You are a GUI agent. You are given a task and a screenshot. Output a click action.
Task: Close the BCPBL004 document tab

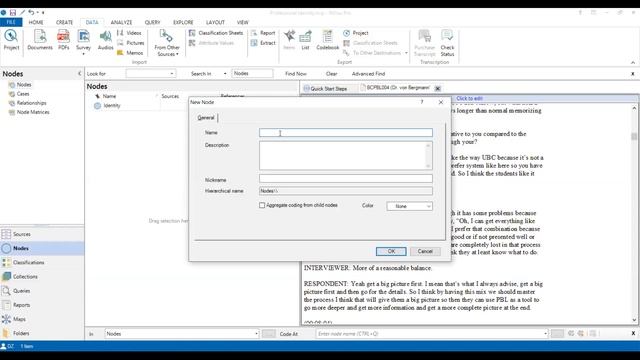(438, 89)
